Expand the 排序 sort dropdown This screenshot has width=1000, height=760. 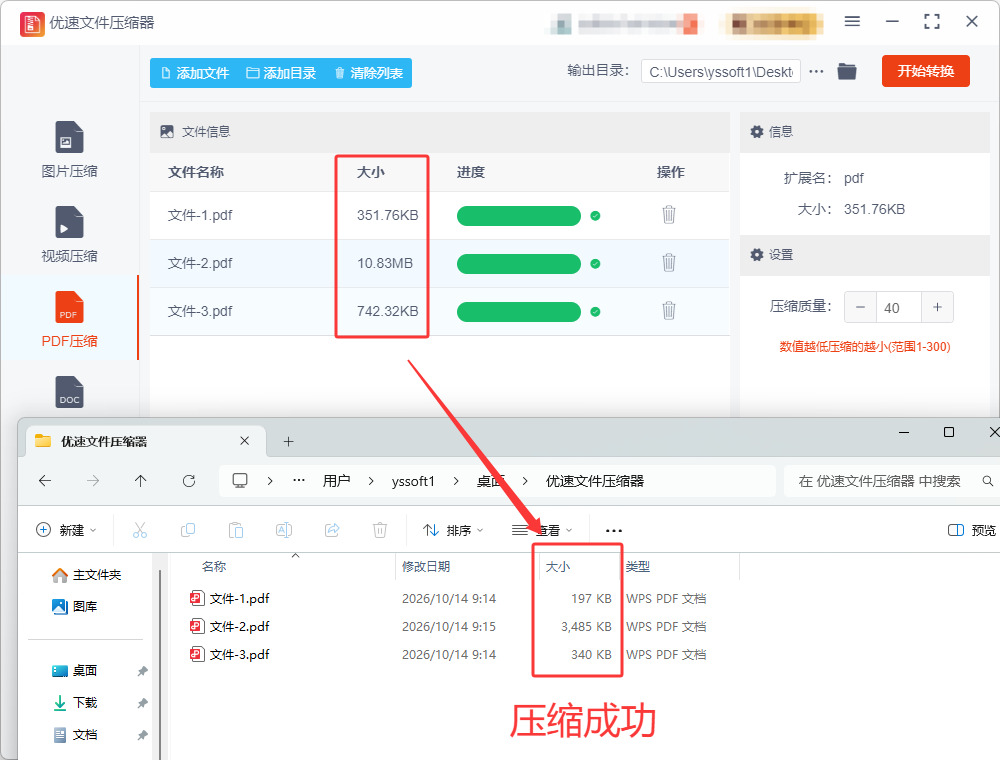coord(453,530)
